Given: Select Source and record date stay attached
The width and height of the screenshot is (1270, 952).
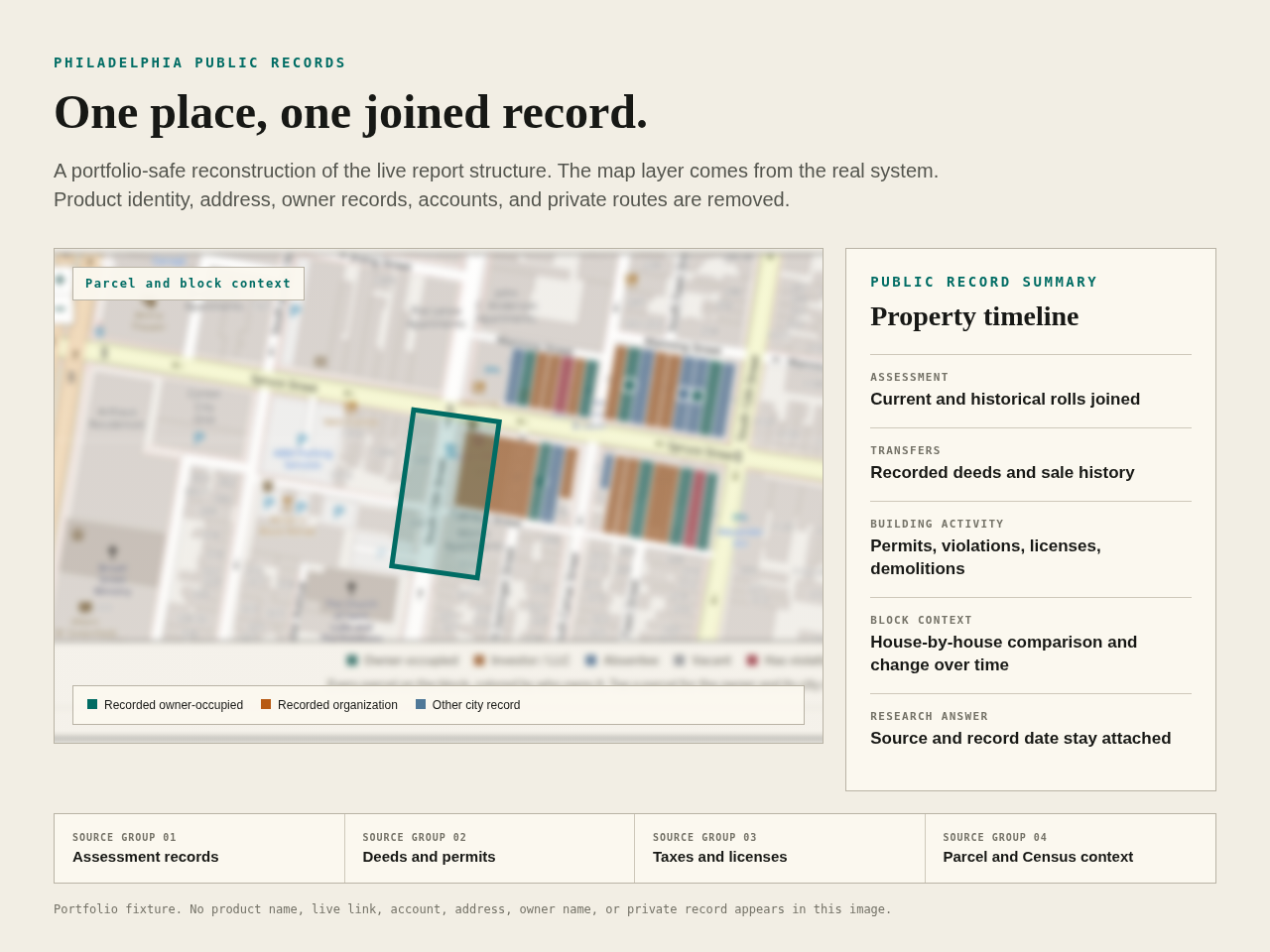Looking at the screenshot, I should pos(1021,739).
